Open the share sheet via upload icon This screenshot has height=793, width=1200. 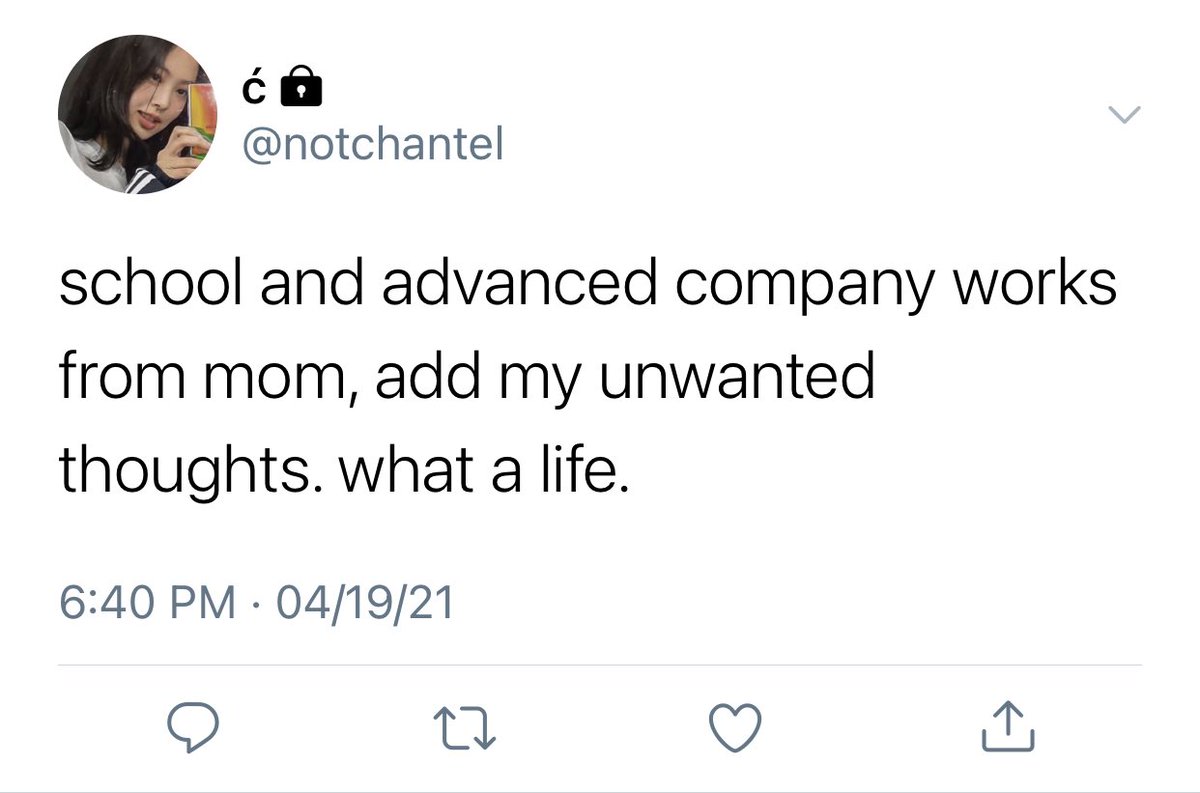1008,726
